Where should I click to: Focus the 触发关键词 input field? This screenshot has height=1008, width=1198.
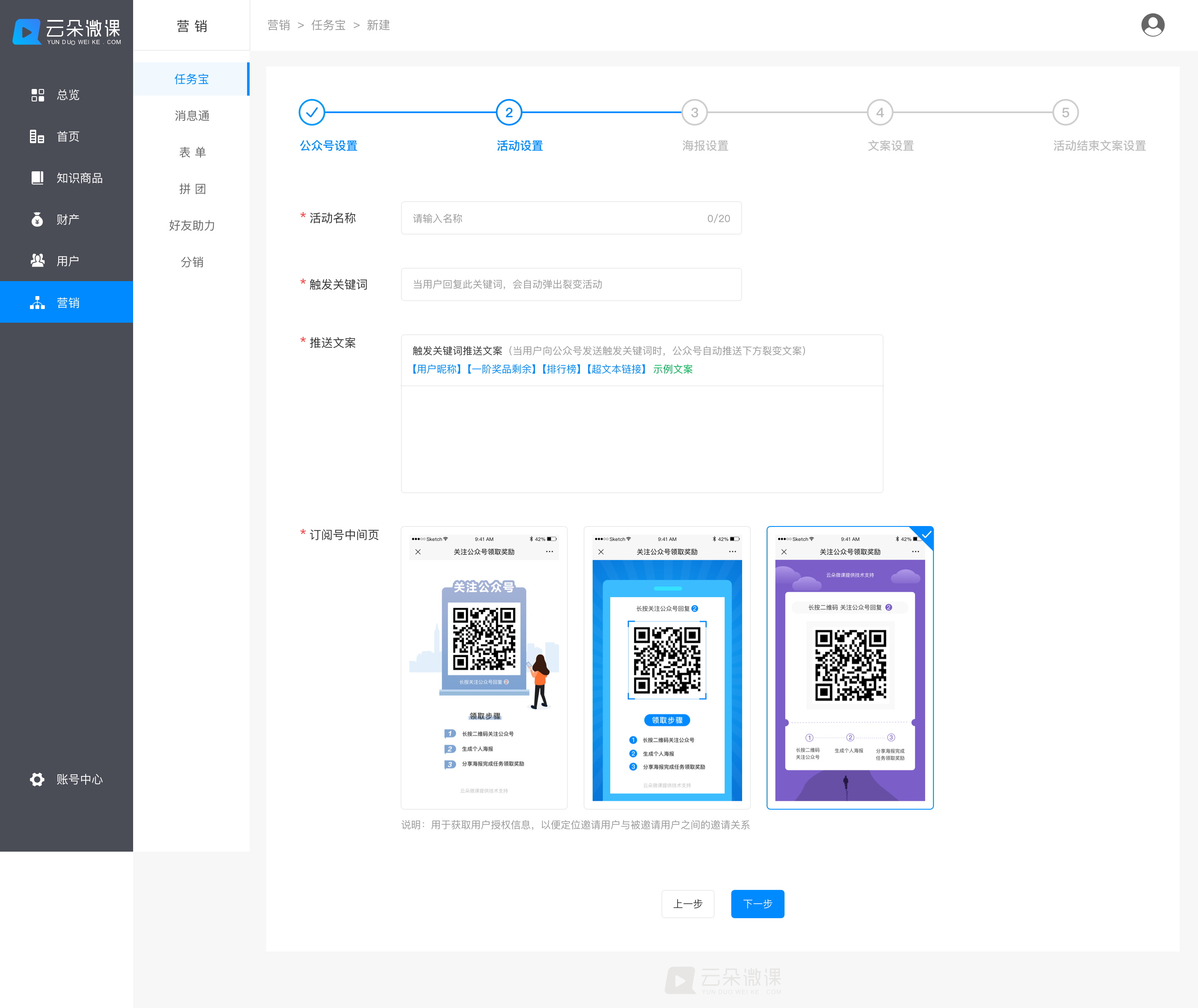click(x=571, y=284)
